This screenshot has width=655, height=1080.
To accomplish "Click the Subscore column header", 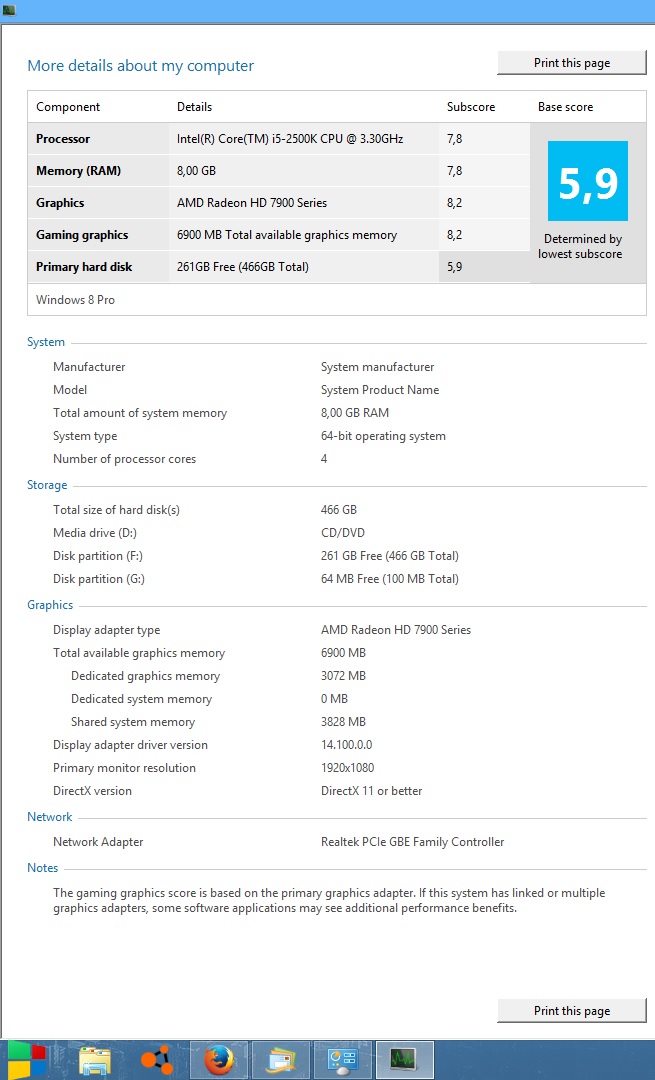I will click(x=470, y=107).
